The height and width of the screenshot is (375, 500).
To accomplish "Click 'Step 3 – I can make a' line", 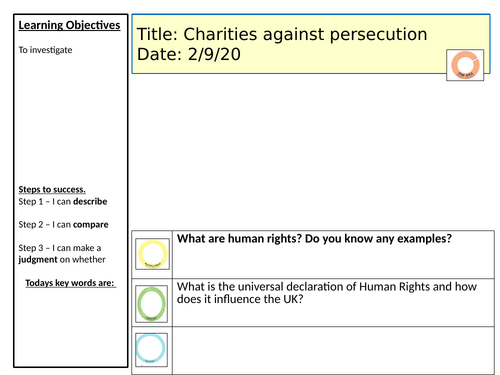I will [x=60, y=248].
